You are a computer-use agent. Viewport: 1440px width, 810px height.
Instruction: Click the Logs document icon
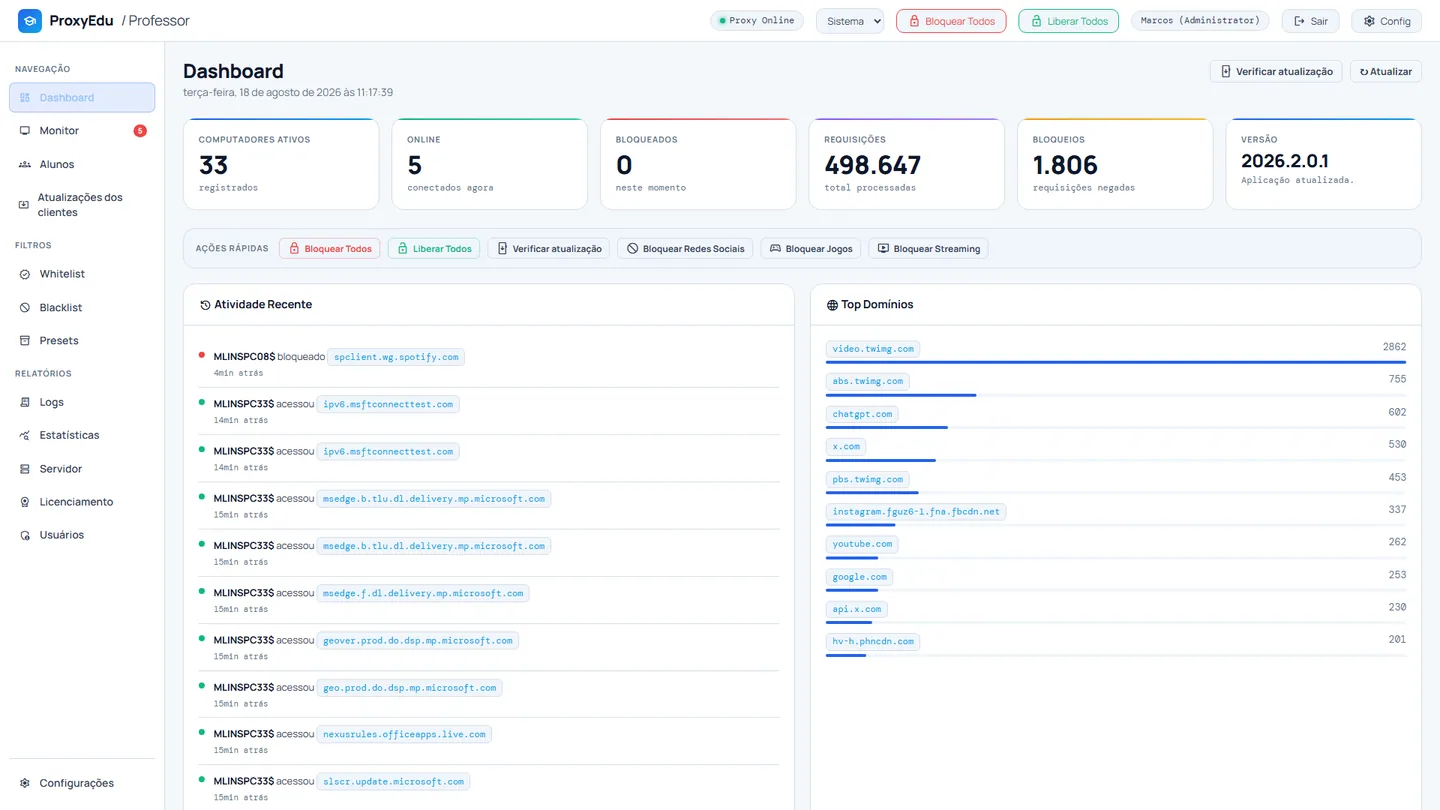[x=25, y=402]
